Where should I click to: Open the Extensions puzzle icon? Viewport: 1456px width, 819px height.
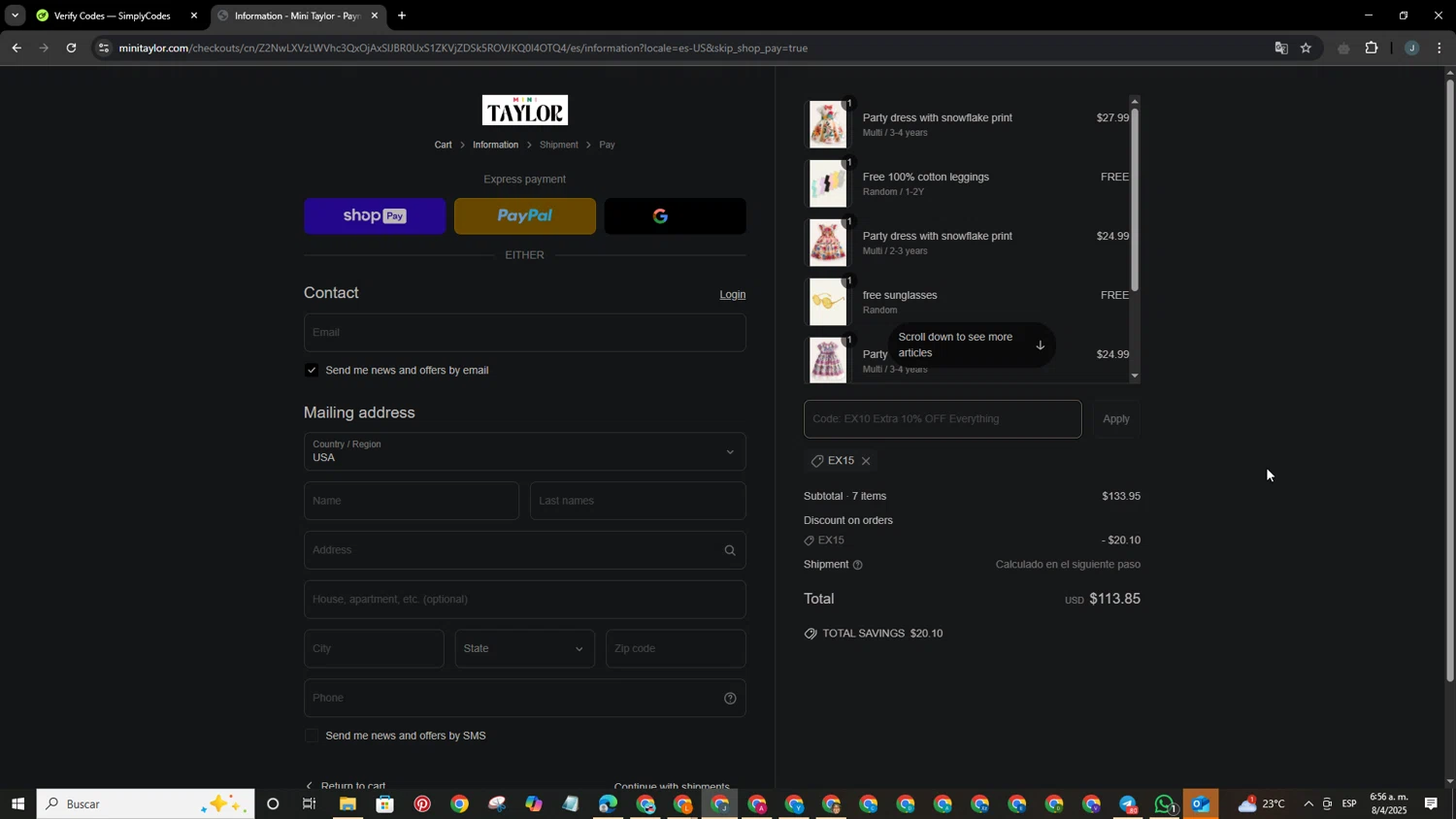coord(1372,48)
